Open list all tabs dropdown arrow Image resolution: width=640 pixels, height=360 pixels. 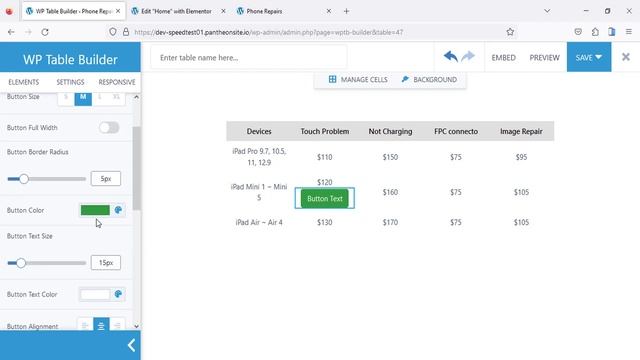[x=547, y=11]
